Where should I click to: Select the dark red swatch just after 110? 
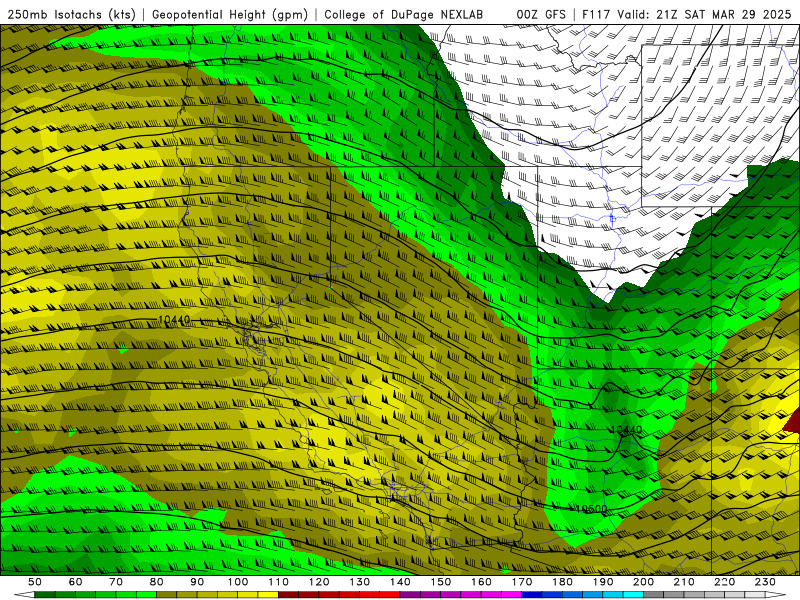pos(288,595)
